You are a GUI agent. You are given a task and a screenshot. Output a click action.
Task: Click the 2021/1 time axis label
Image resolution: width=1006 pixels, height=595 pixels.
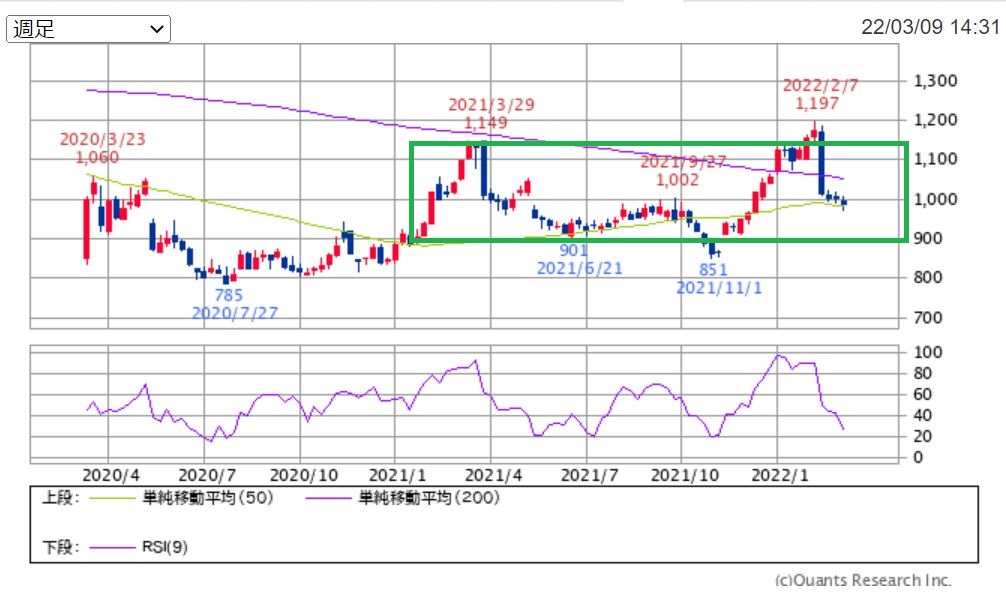pos(398,476)
